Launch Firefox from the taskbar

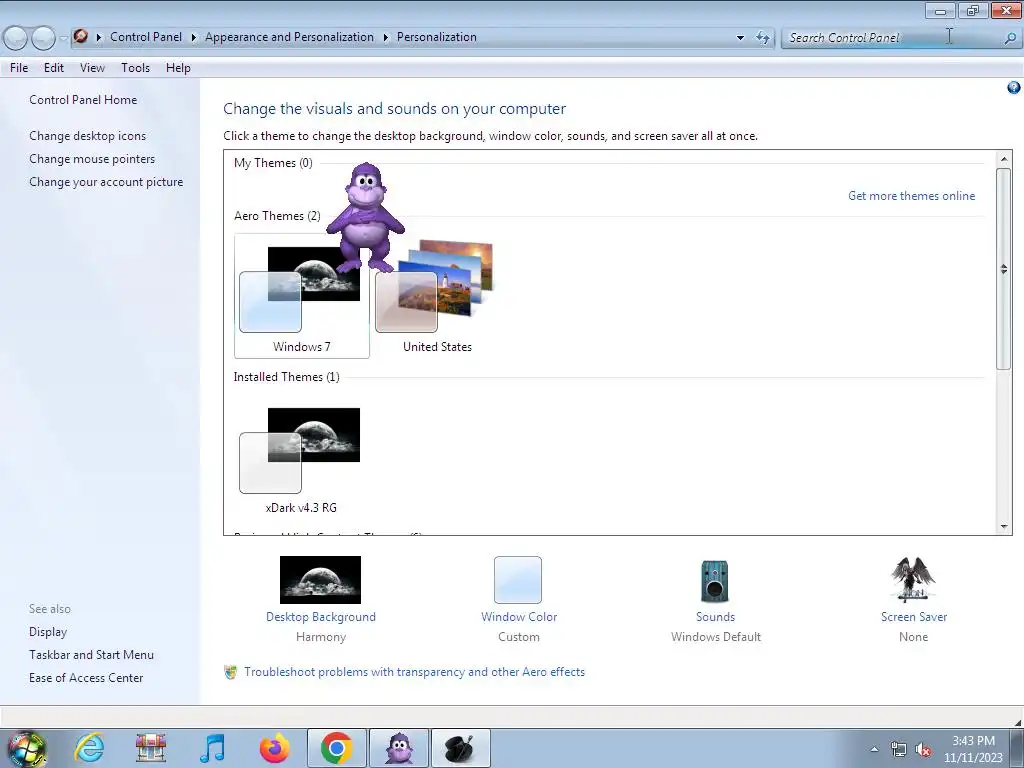(x=274, y=748)
